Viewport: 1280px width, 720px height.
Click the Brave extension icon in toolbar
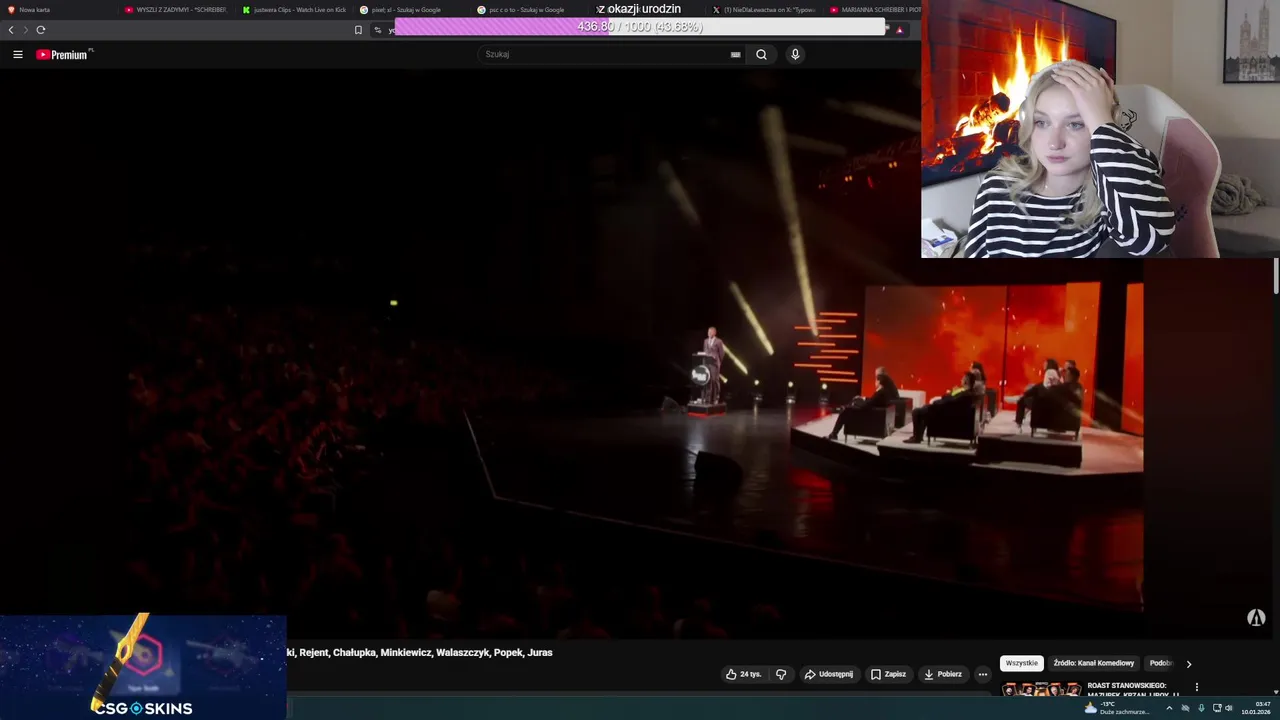tap(899, 30)
